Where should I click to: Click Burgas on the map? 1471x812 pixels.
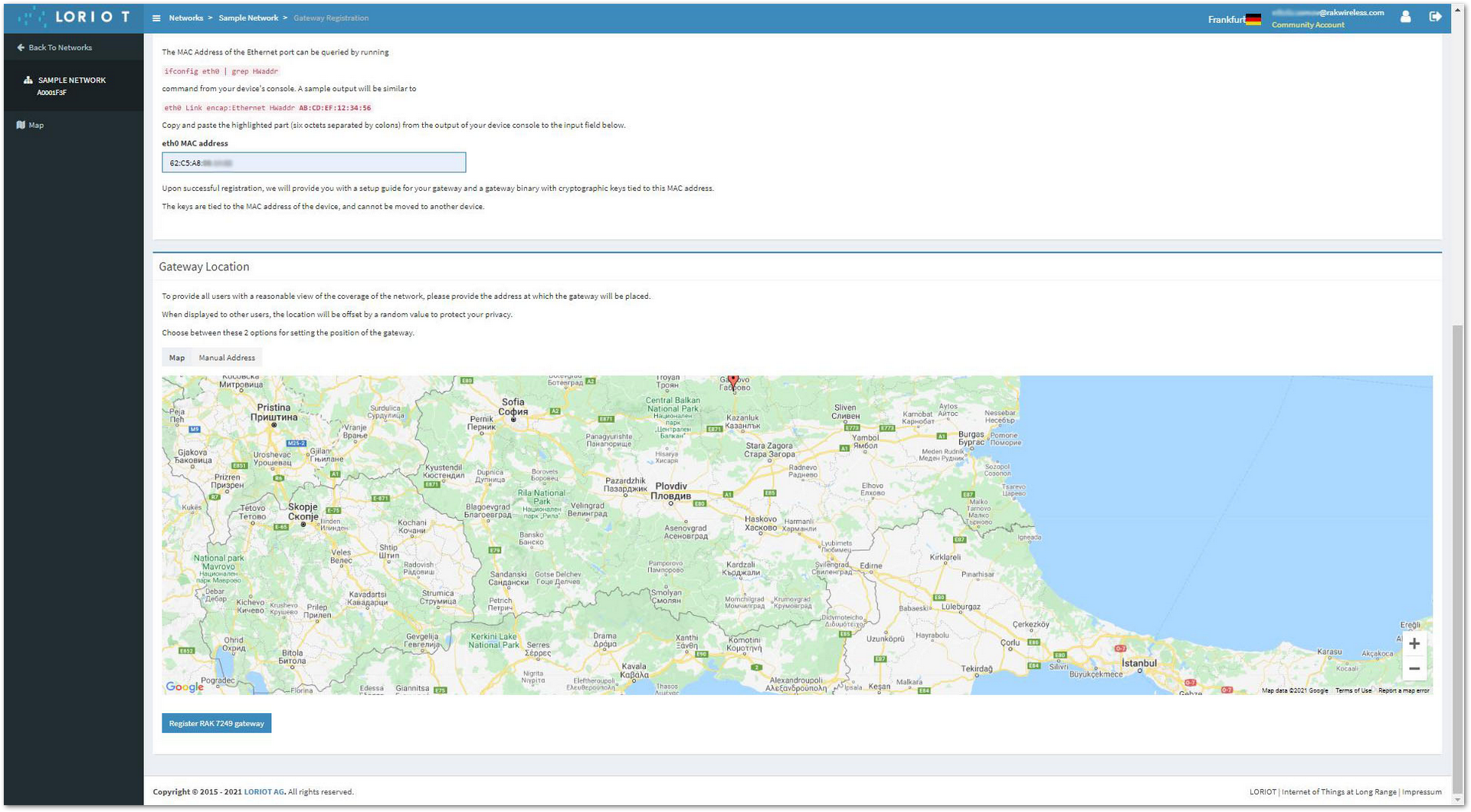tap(971, 438)
